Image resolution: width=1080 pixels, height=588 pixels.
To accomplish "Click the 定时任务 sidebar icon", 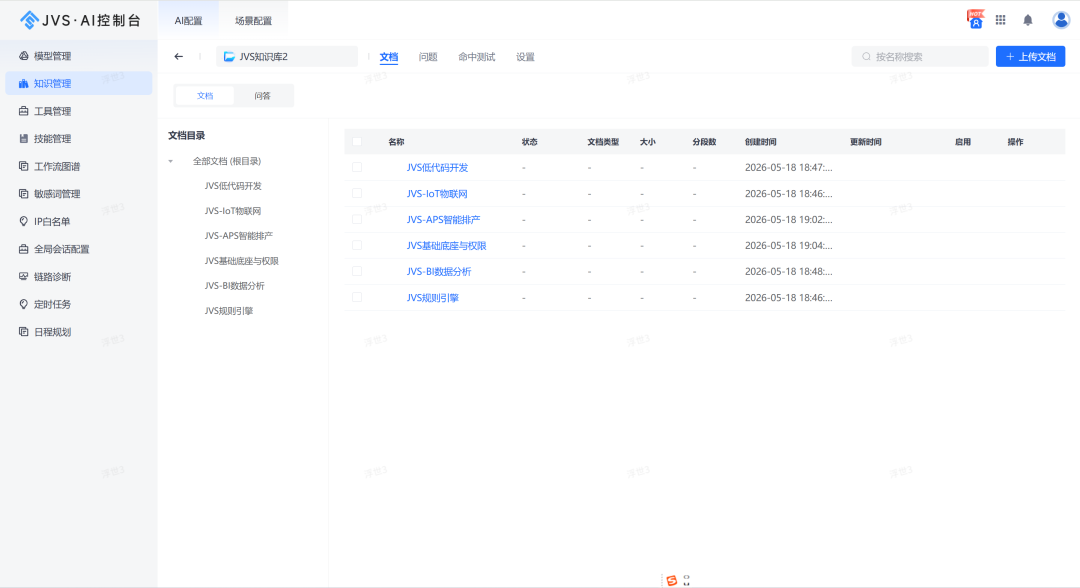I will click(23, 304).
